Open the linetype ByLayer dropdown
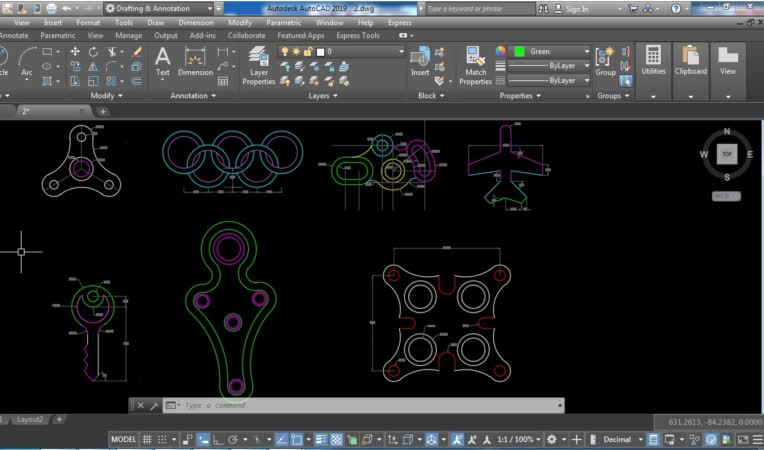Image resolution: width=764 pixels, height=450 pixels. [x=549, y=80]
